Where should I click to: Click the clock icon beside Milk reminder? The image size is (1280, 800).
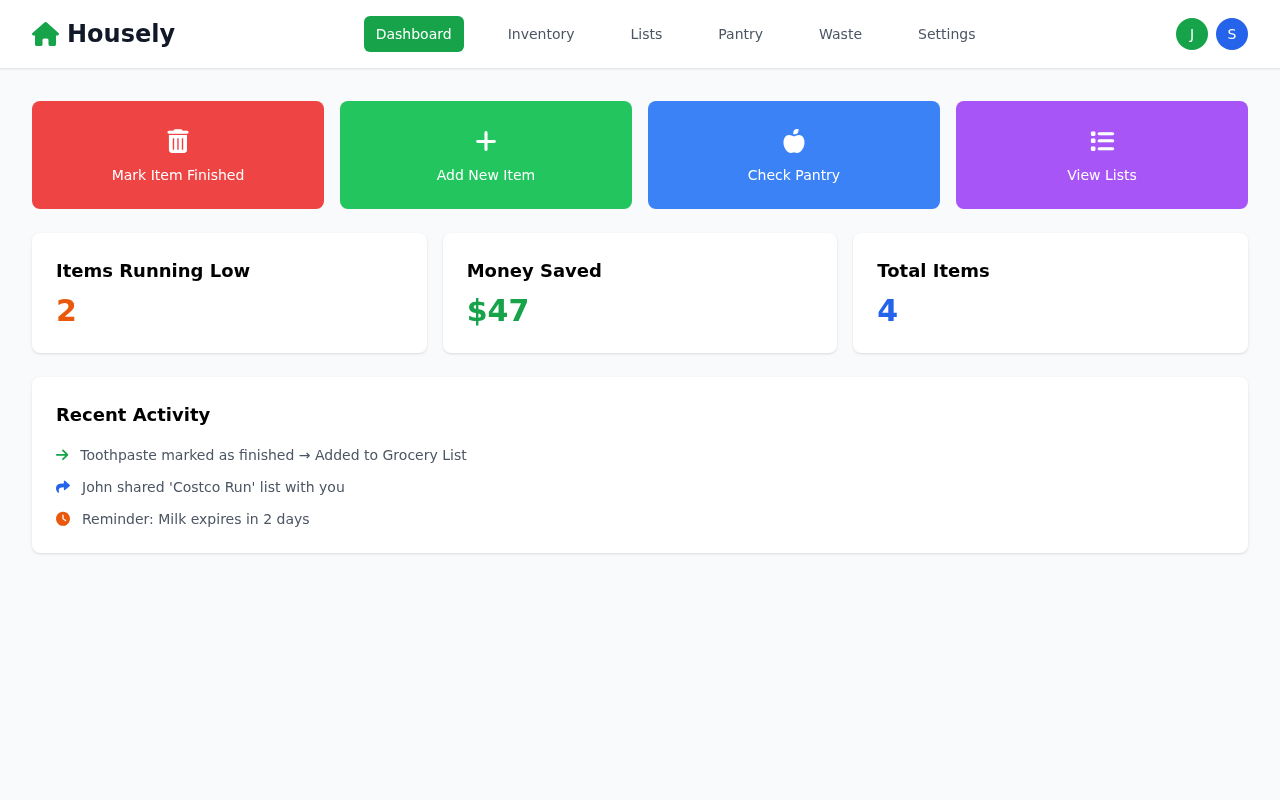coord(62,519)
